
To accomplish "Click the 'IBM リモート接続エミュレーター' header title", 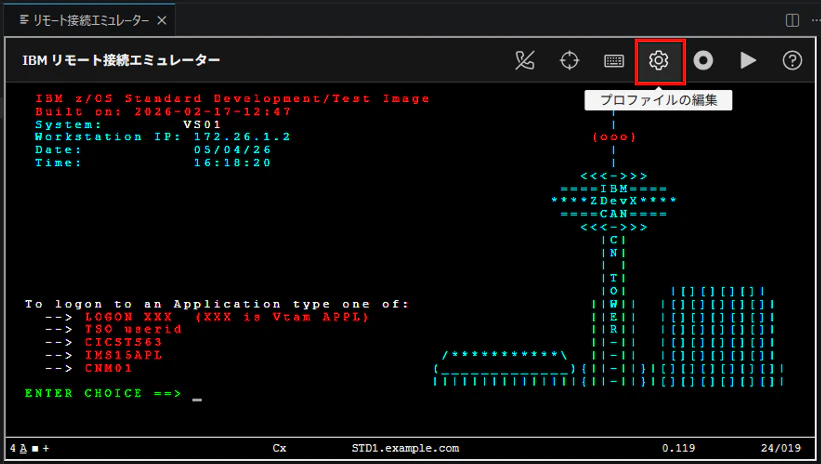I will click(x=121, y=61).
